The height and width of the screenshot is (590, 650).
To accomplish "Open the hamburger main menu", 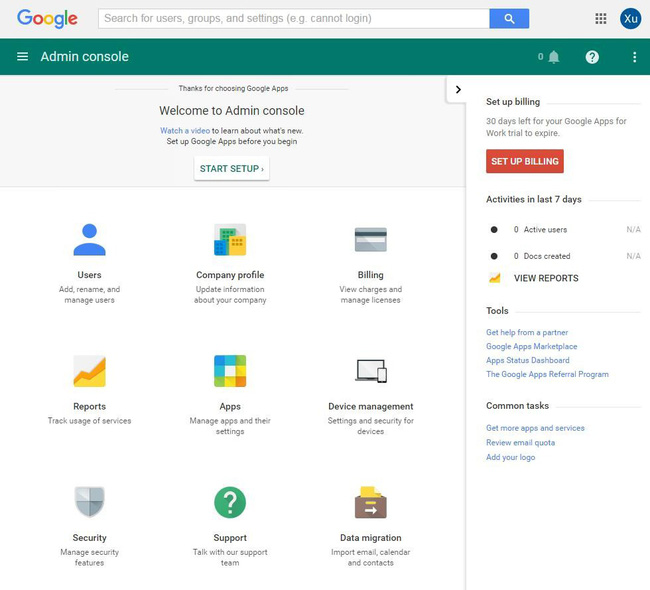I will 22,56.
